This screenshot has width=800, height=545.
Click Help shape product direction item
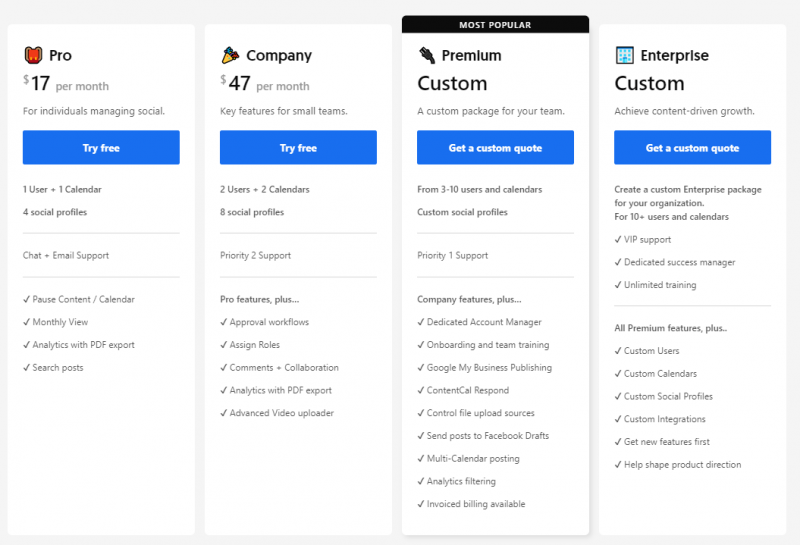tap(683, 464)
